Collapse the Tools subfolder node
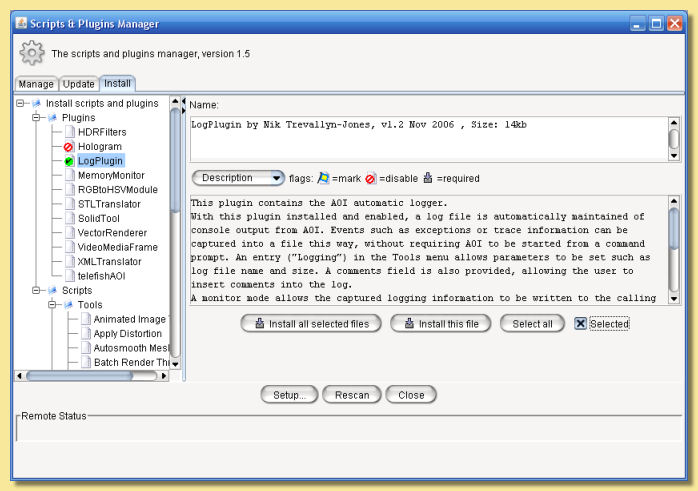Image resolution: width=698 pixels, height=491 pixels. pos(53,305)
